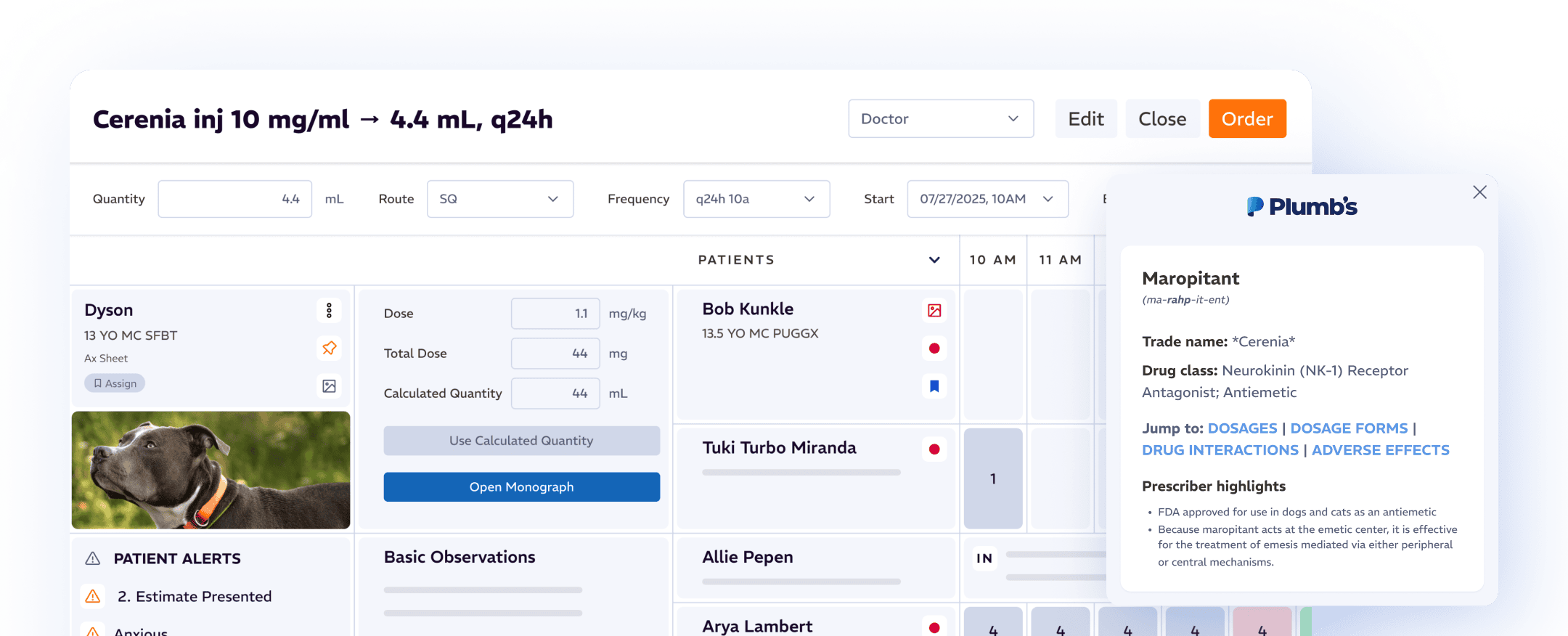Open the Start date 07/27/2025 dropdown
1568x636 pixels.
(x=987, y=199)
